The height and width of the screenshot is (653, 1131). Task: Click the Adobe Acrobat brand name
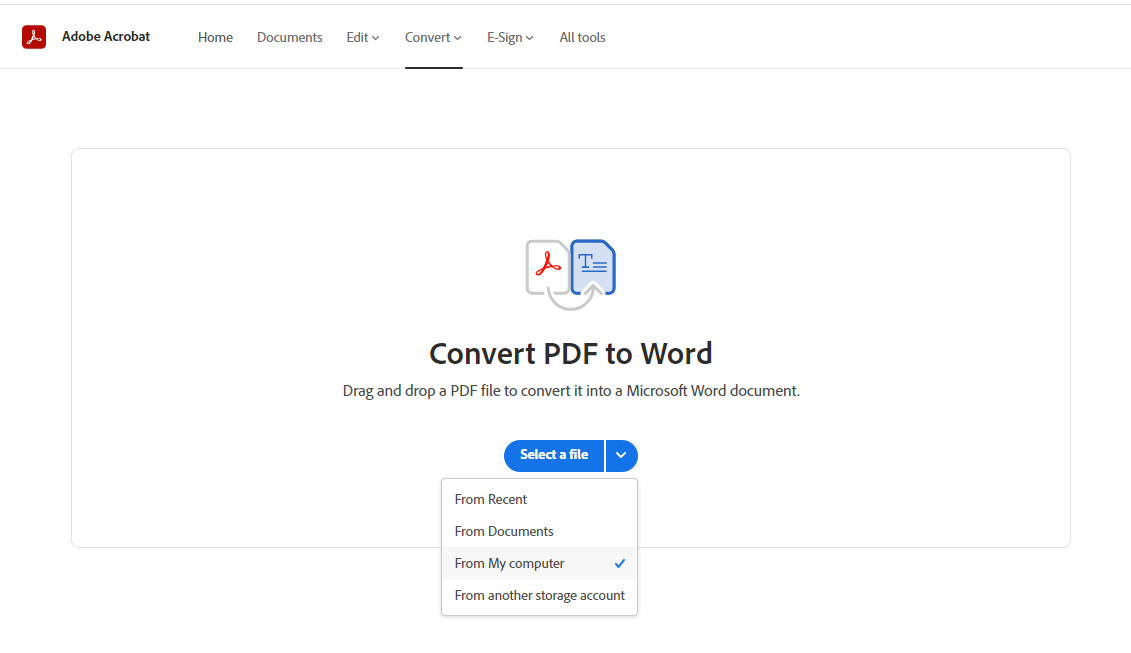[x=106, y=37]
